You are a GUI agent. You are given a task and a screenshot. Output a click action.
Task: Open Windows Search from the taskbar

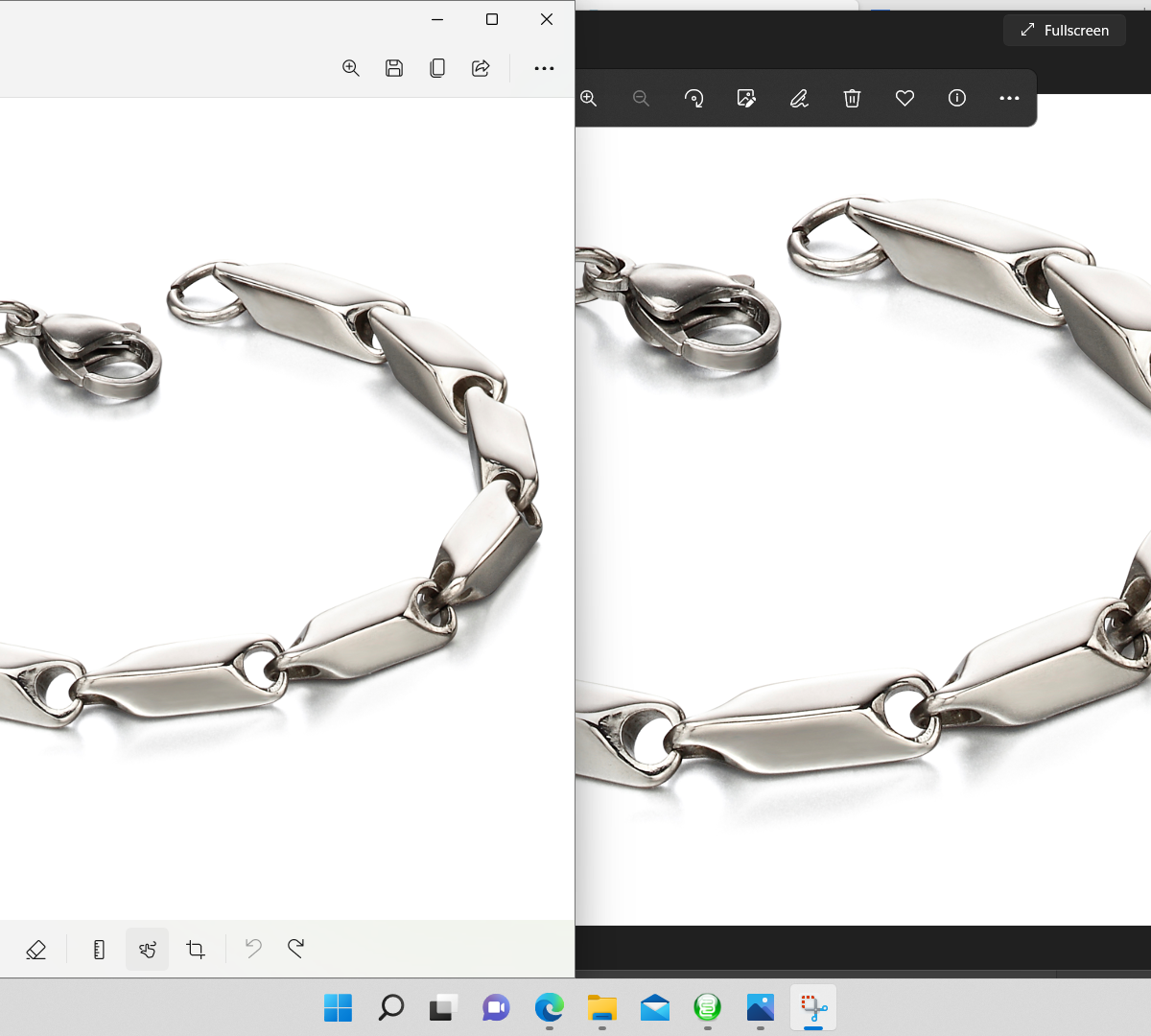391,1007
